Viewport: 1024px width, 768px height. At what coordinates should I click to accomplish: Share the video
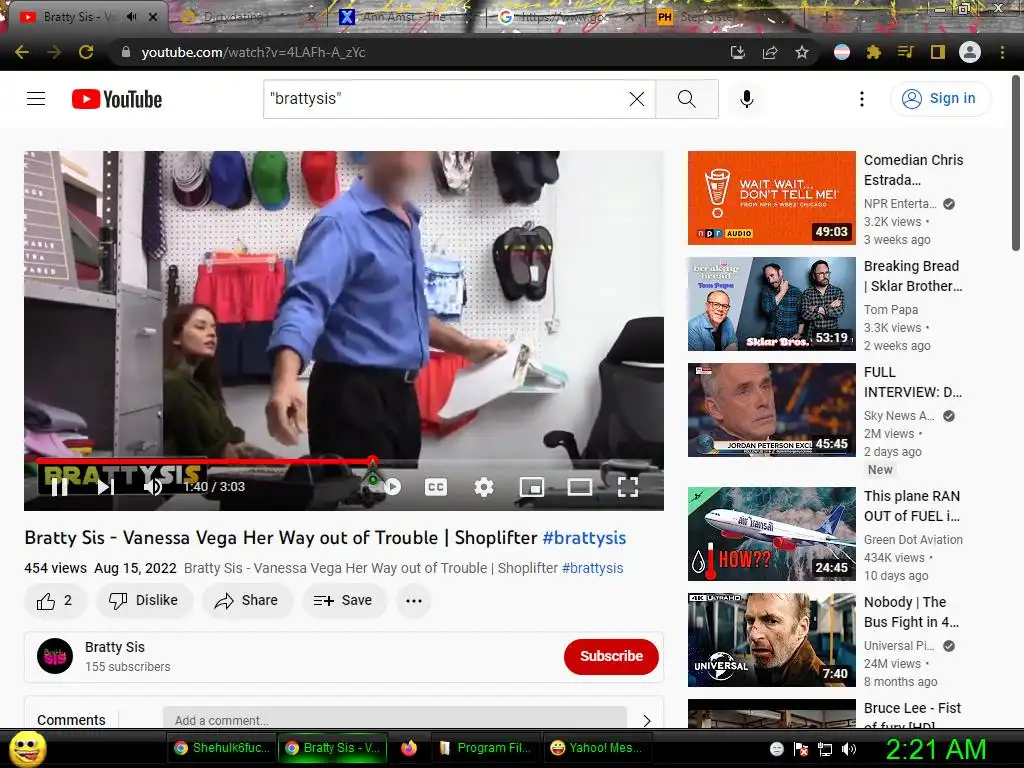click(247, 600)
